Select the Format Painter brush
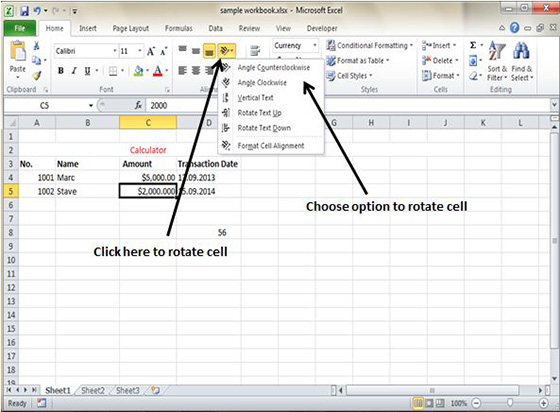This screenshot has width=560, height=412. [x=37, y=75]
